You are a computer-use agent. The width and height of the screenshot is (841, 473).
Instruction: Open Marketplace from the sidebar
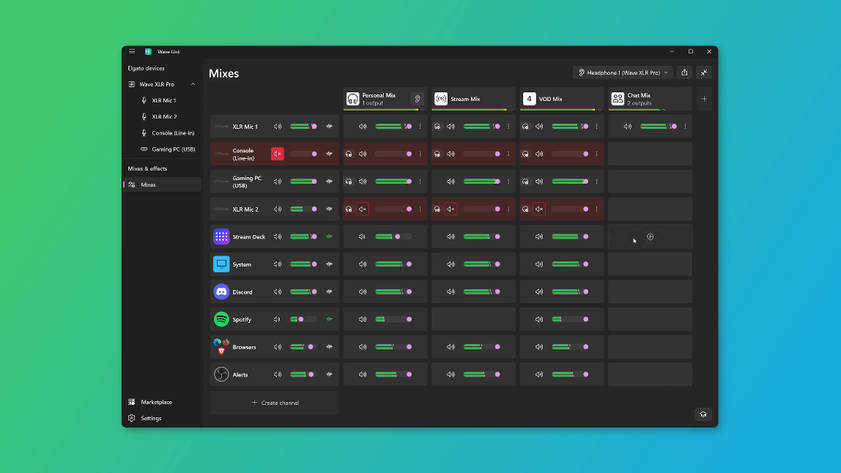click(x=157, y=402)
